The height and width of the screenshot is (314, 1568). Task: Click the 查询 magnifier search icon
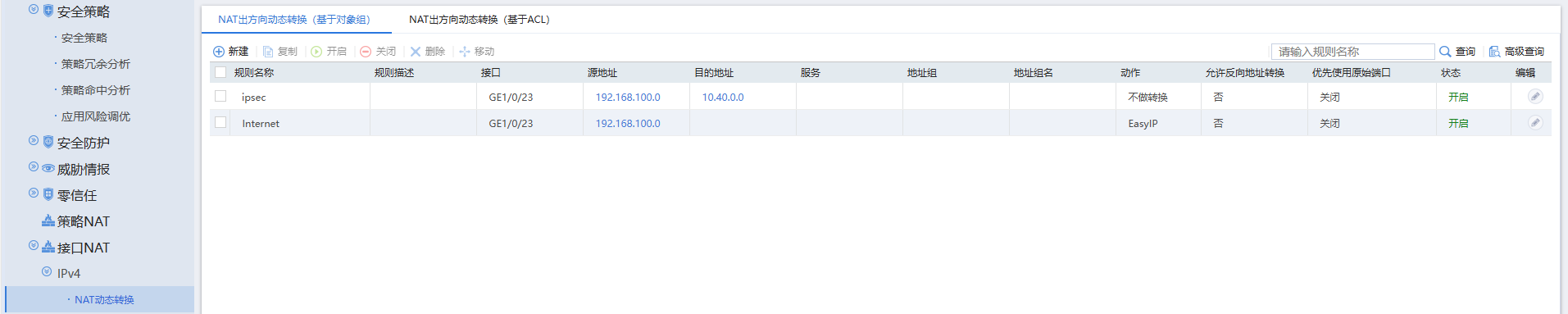(1445, 52)
